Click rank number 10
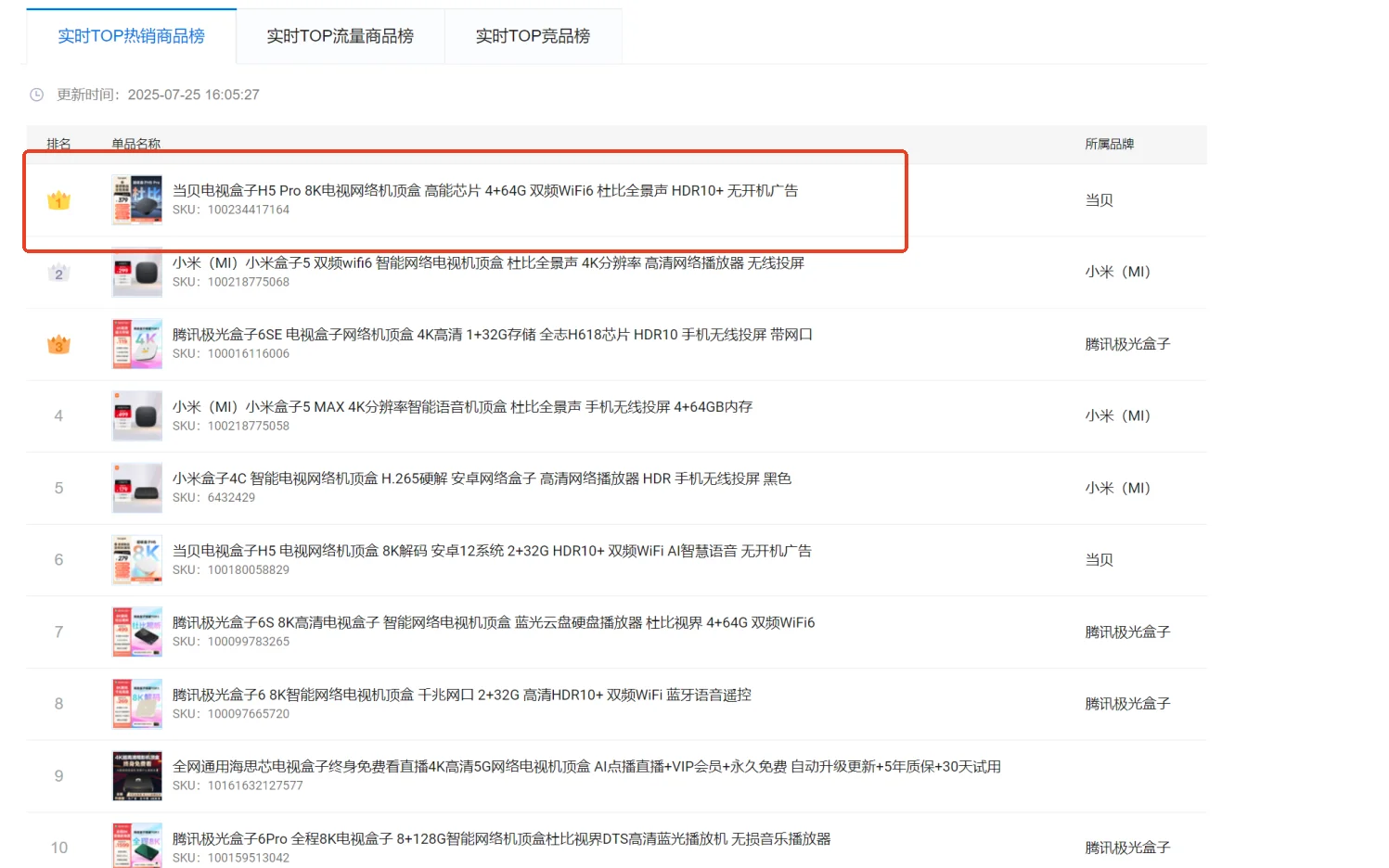Image resolution: width=1389 pixels, height=868 pixels. [59, 848]
